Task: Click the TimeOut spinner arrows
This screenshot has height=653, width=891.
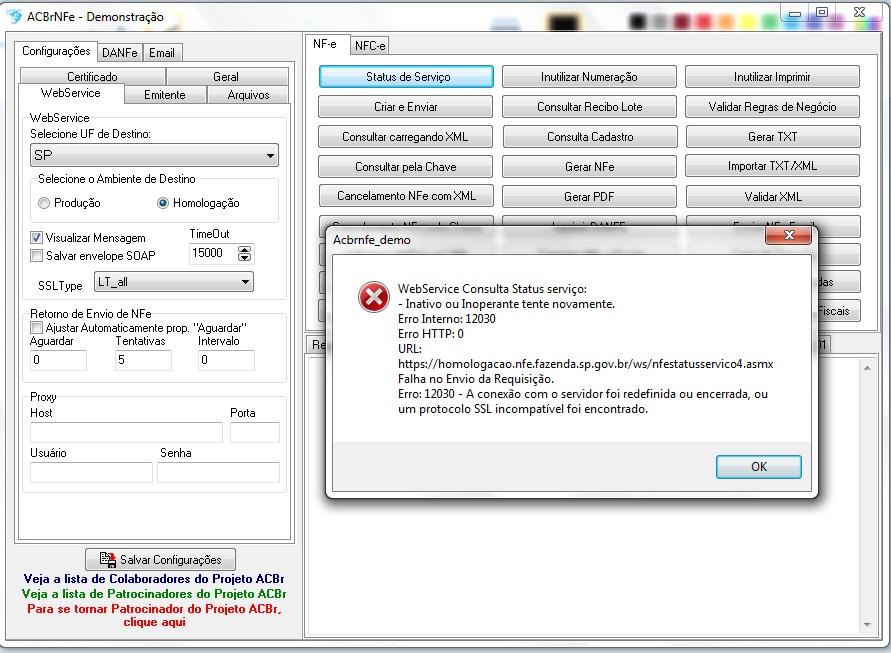Action: (x=245, y=253)
